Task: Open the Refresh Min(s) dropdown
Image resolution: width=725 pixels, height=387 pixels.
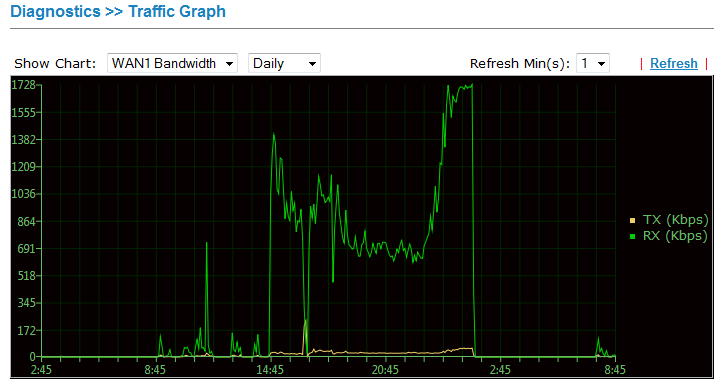Action: tap(592, 63)
